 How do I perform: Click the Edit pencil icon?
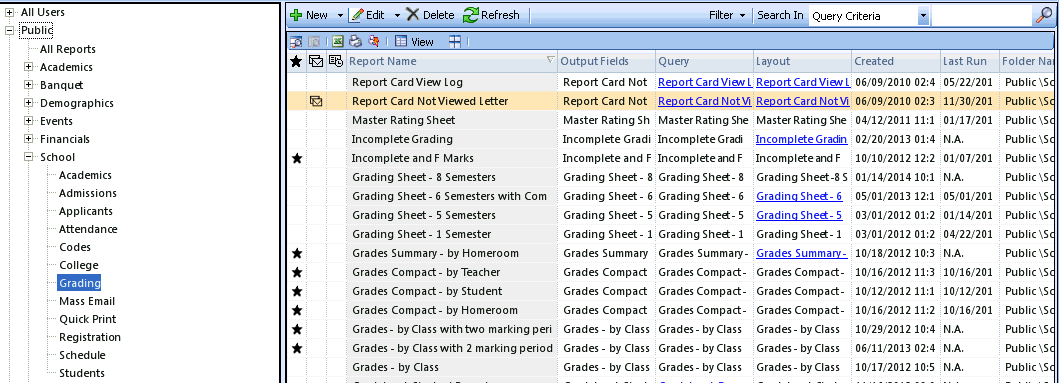point(357,15)
